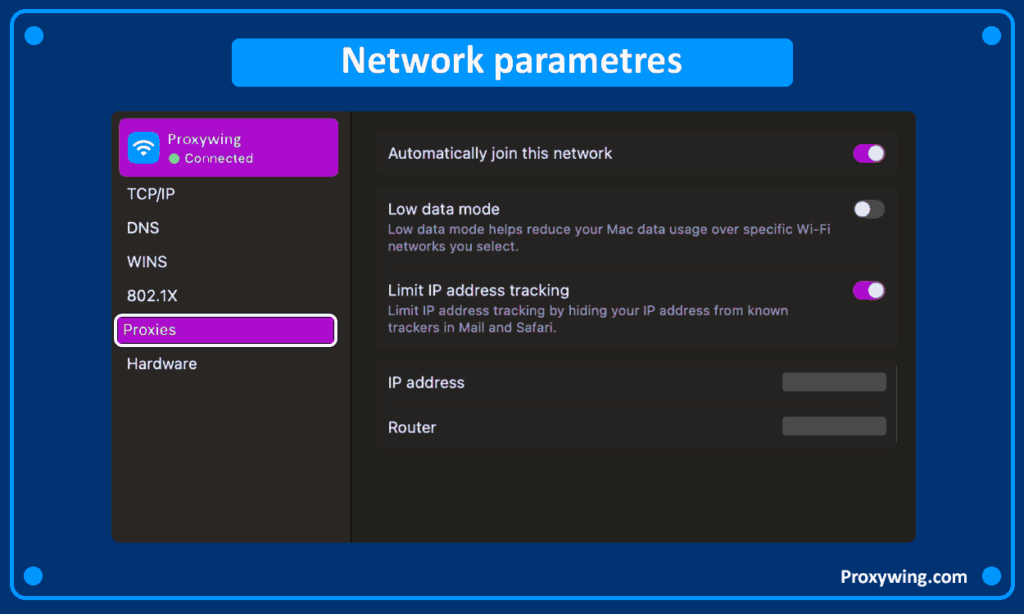This screenshot has height=614, width=1024.
Task: Click the 'Automatically join this network' label
Action: click(500, 154)
